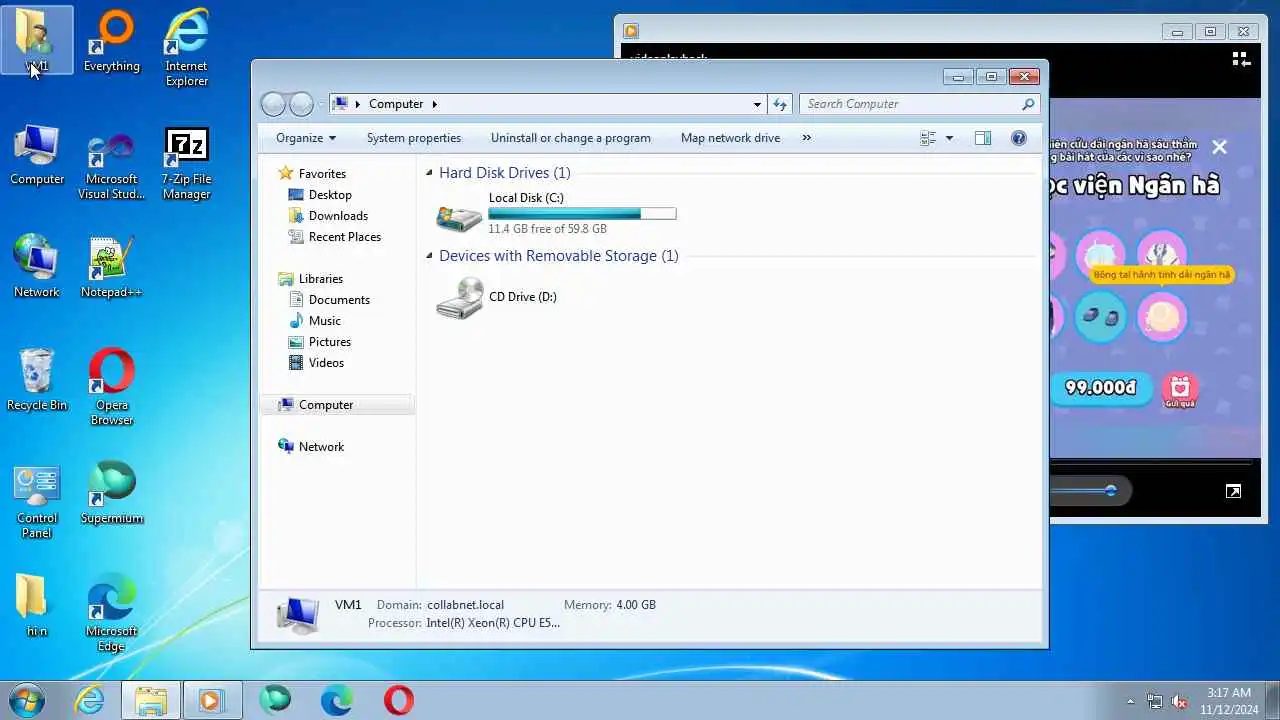Change view with the view icon
Viewport: 1280px width, 720px height.
928,138
